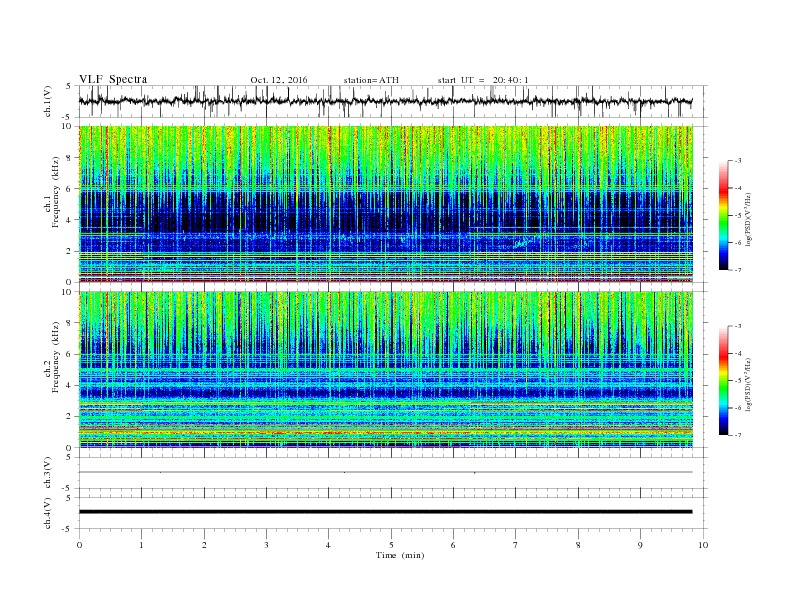Viewport: 792px width, 612px height.
Task: Click the "station=ATH" header label
Action: 371,80
